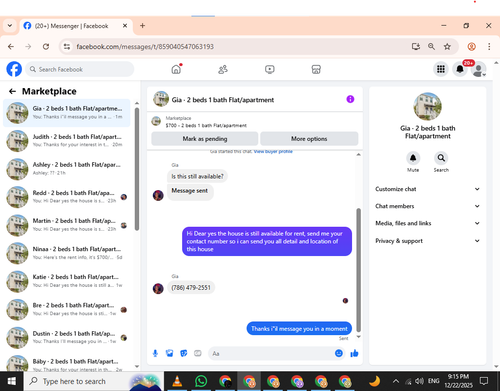Screen dimensions: 500x391
Task: Reload the page with refresh icon
Action: [46, 46]
